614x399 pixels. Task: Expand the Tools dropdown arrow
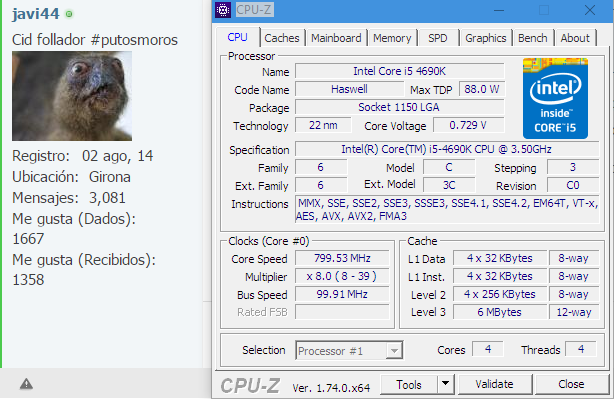coord(446,384)
